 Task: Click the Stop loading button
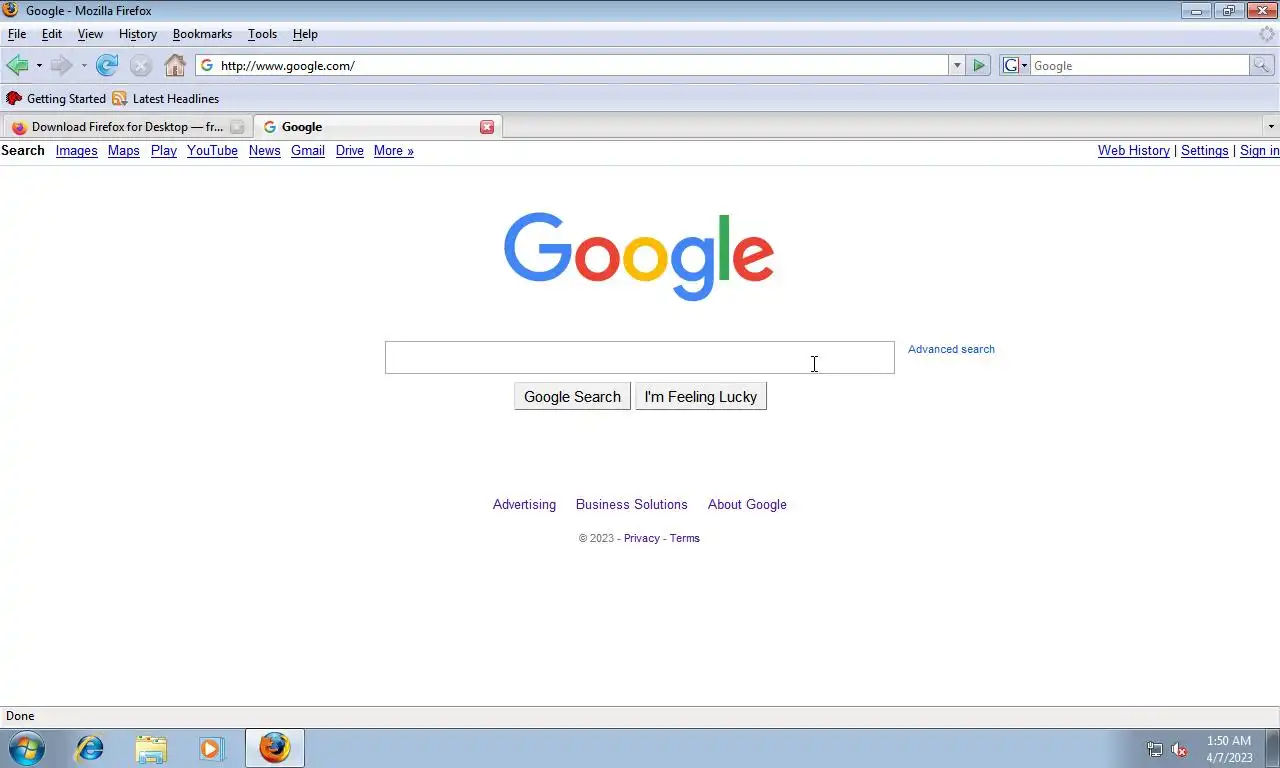point(141,66)
